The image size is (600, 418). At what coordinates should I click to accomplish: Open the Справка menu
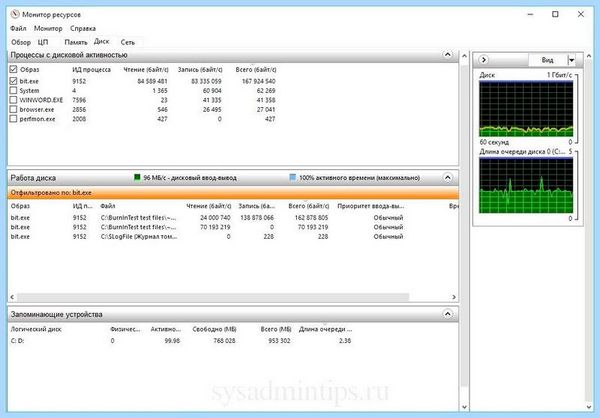coord(83,28)
